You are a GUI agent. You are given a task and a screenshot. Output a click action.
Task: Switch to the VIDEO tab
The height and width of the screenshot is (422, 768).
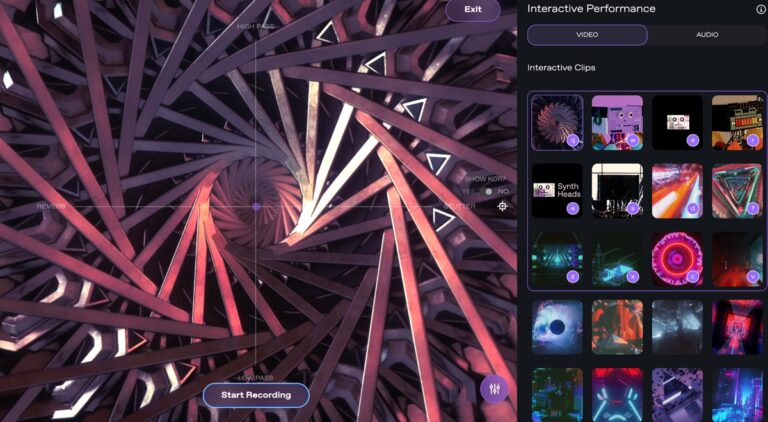[x=587, y=35]
